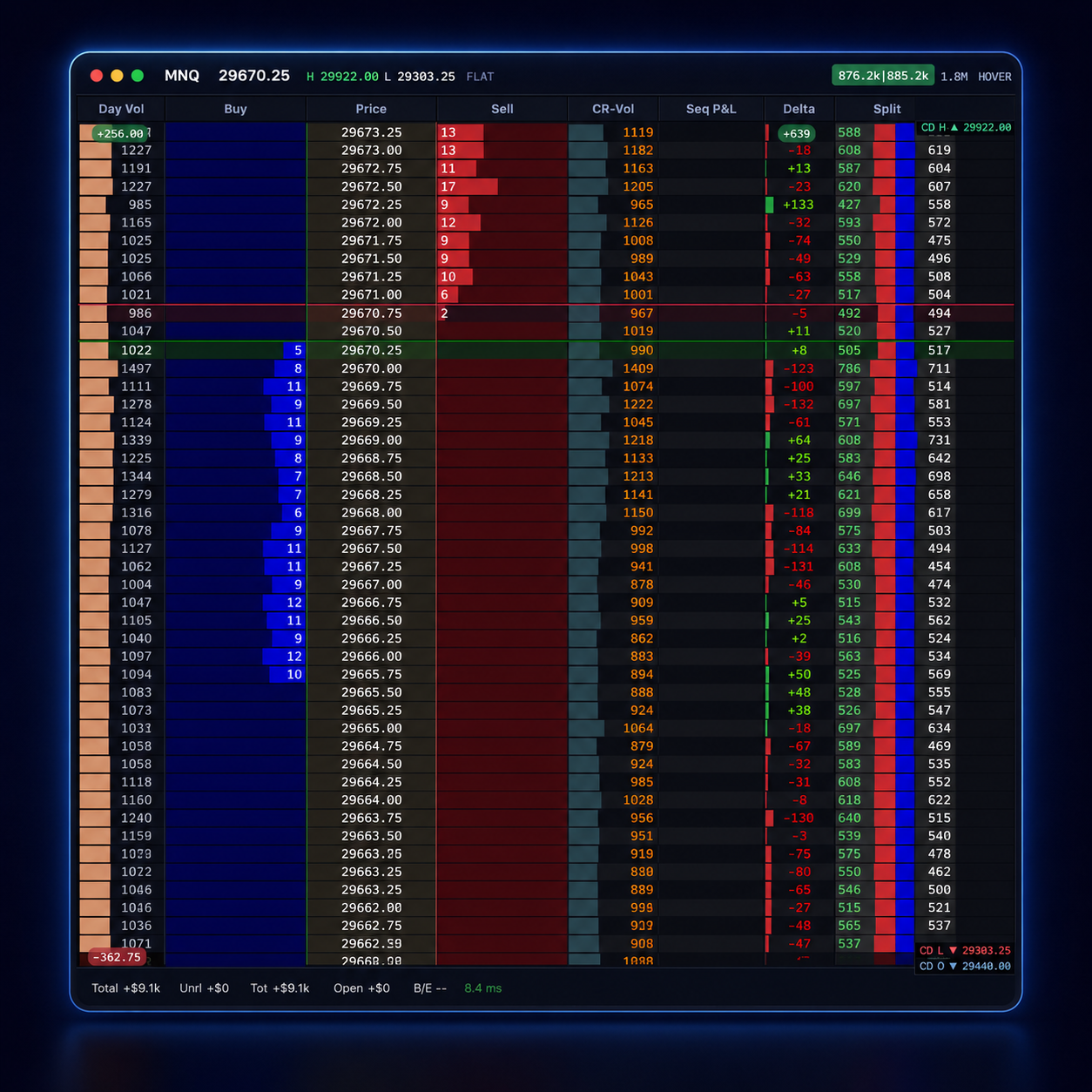Click the buy size 11 at price 29669.75
The image size is (1092, 1092).
294,387
